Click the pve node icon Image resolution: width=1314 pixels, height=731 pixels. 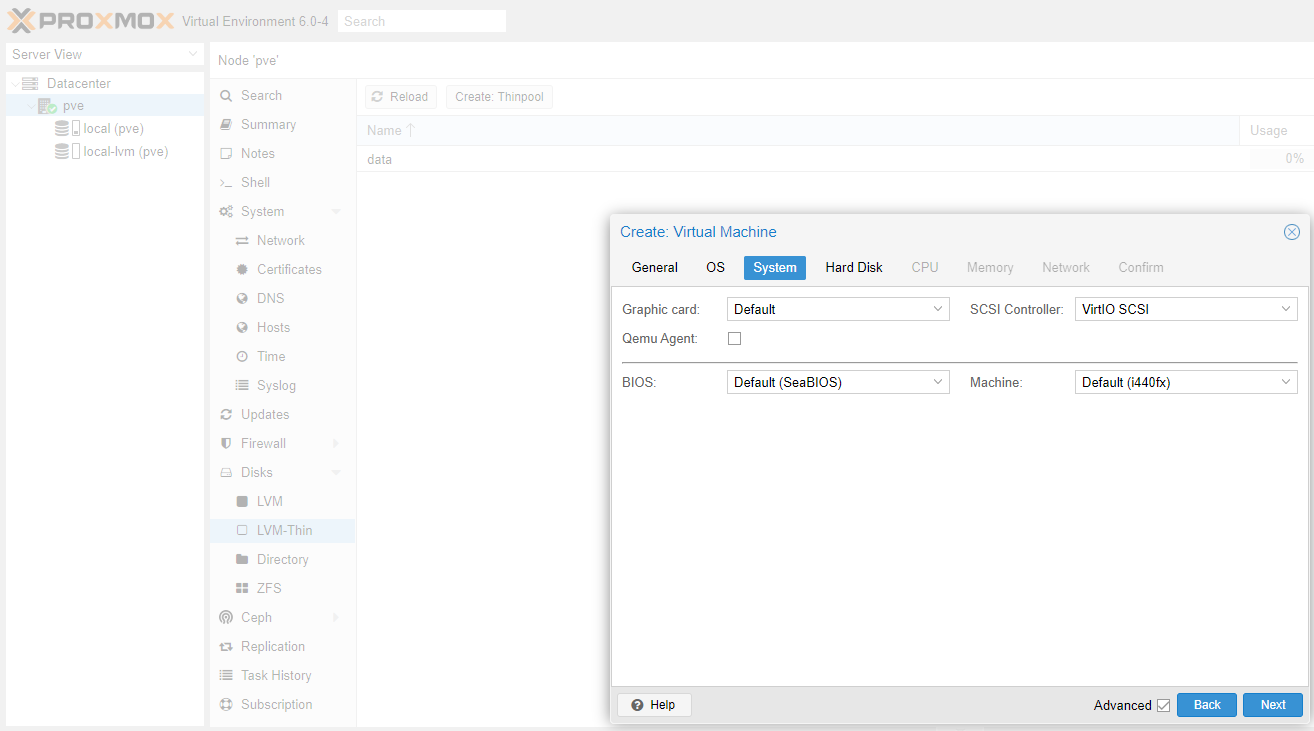coord(47,106)
